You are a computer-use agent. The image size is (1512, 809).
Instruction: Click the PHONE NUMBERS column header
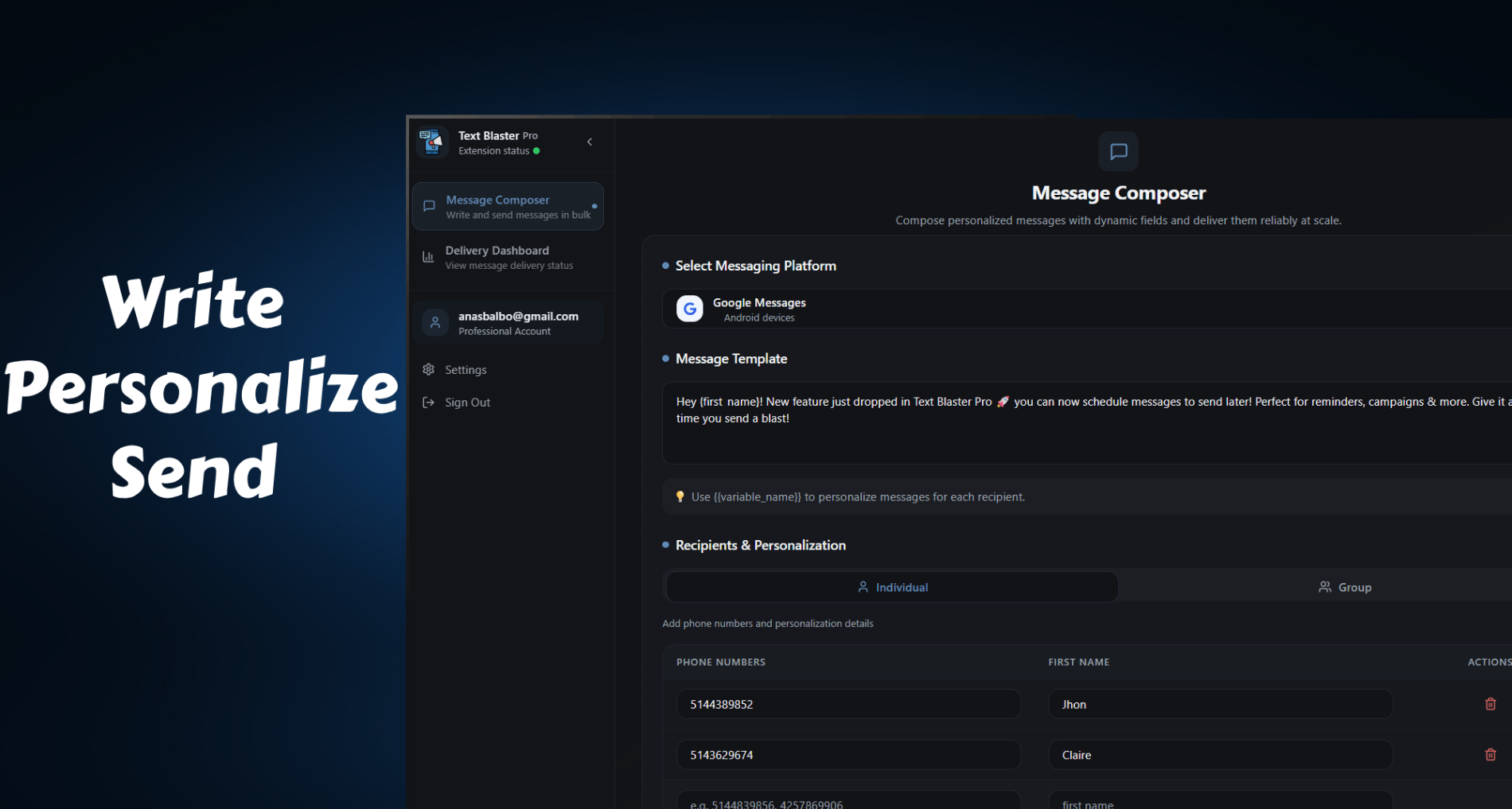(721, 662)
